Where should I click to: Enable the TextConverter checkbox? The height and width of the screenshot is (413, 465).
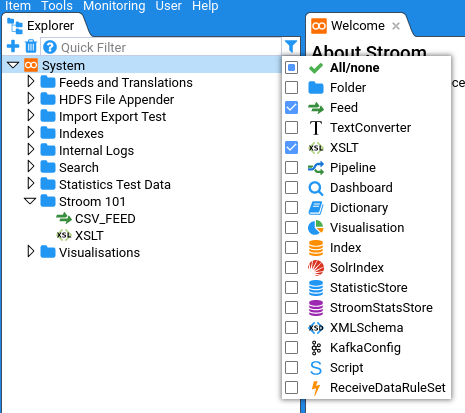[292, 128]
